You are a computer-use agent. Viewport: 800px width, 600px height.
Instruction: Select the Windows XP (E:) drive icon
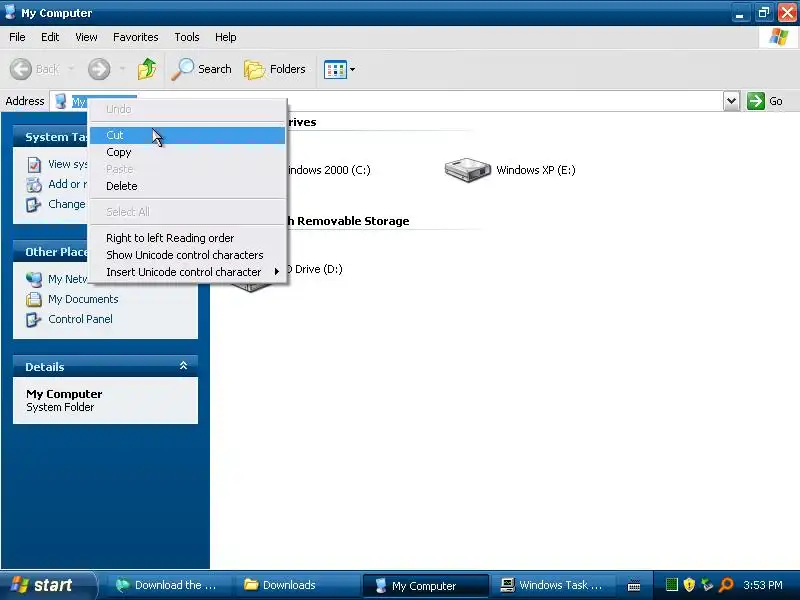click(x=467, y=170)
